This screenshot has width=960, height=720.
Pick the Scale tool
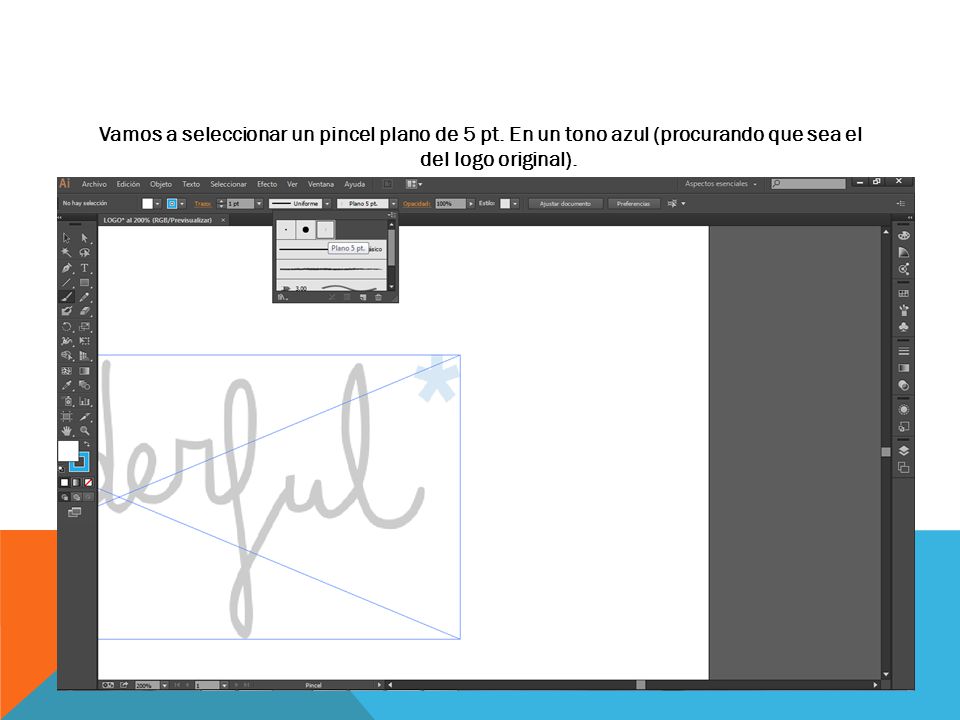[x=84, y=326]
